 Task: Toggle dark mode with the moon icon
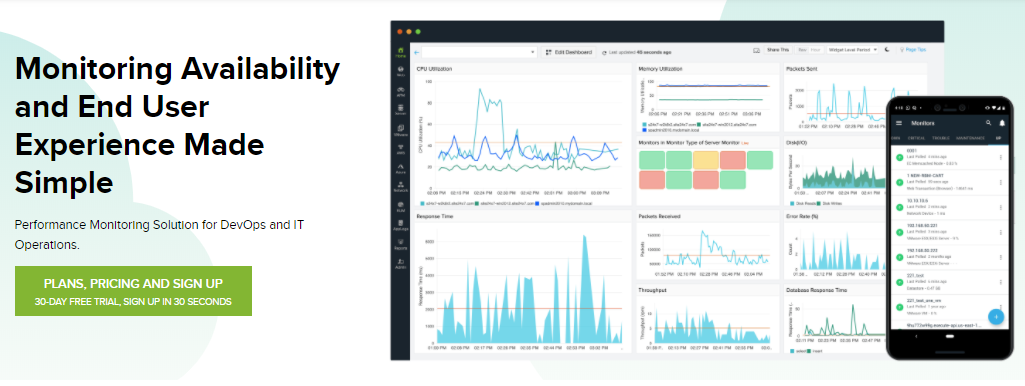coord(887,50)
